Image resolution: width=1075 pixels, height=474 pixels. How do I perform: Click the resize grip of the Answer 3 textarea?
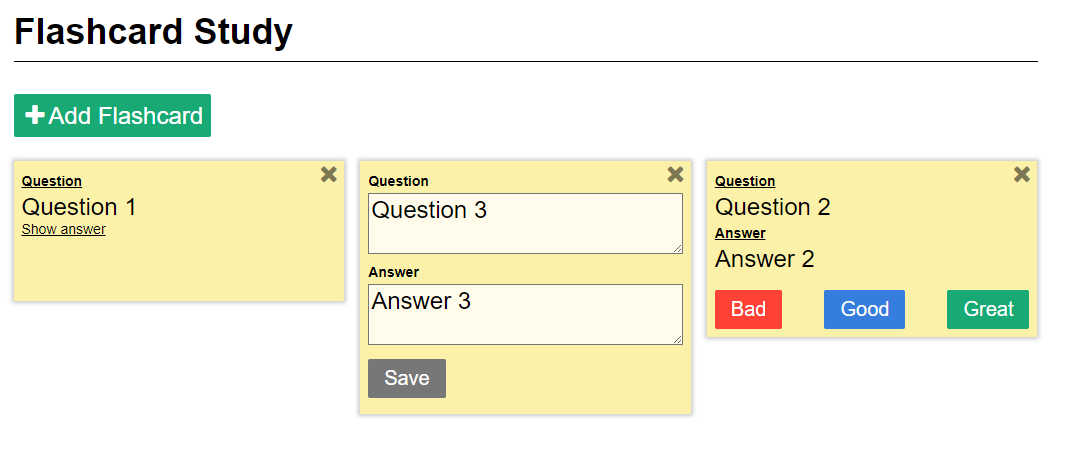677,340
